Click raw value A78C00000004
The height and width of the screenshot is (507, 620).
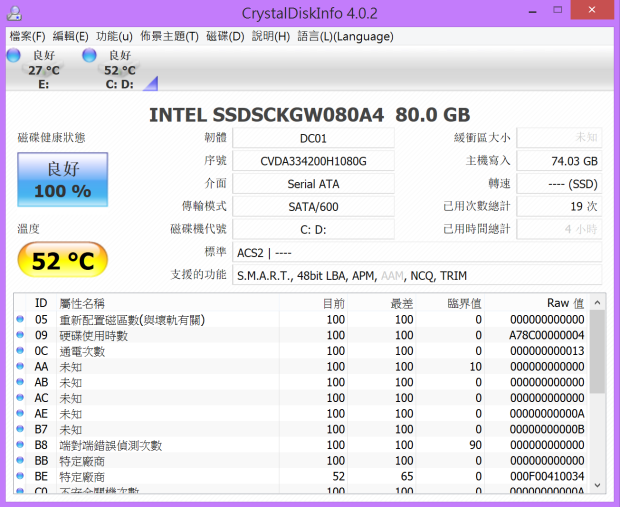(x=546, y=335)
